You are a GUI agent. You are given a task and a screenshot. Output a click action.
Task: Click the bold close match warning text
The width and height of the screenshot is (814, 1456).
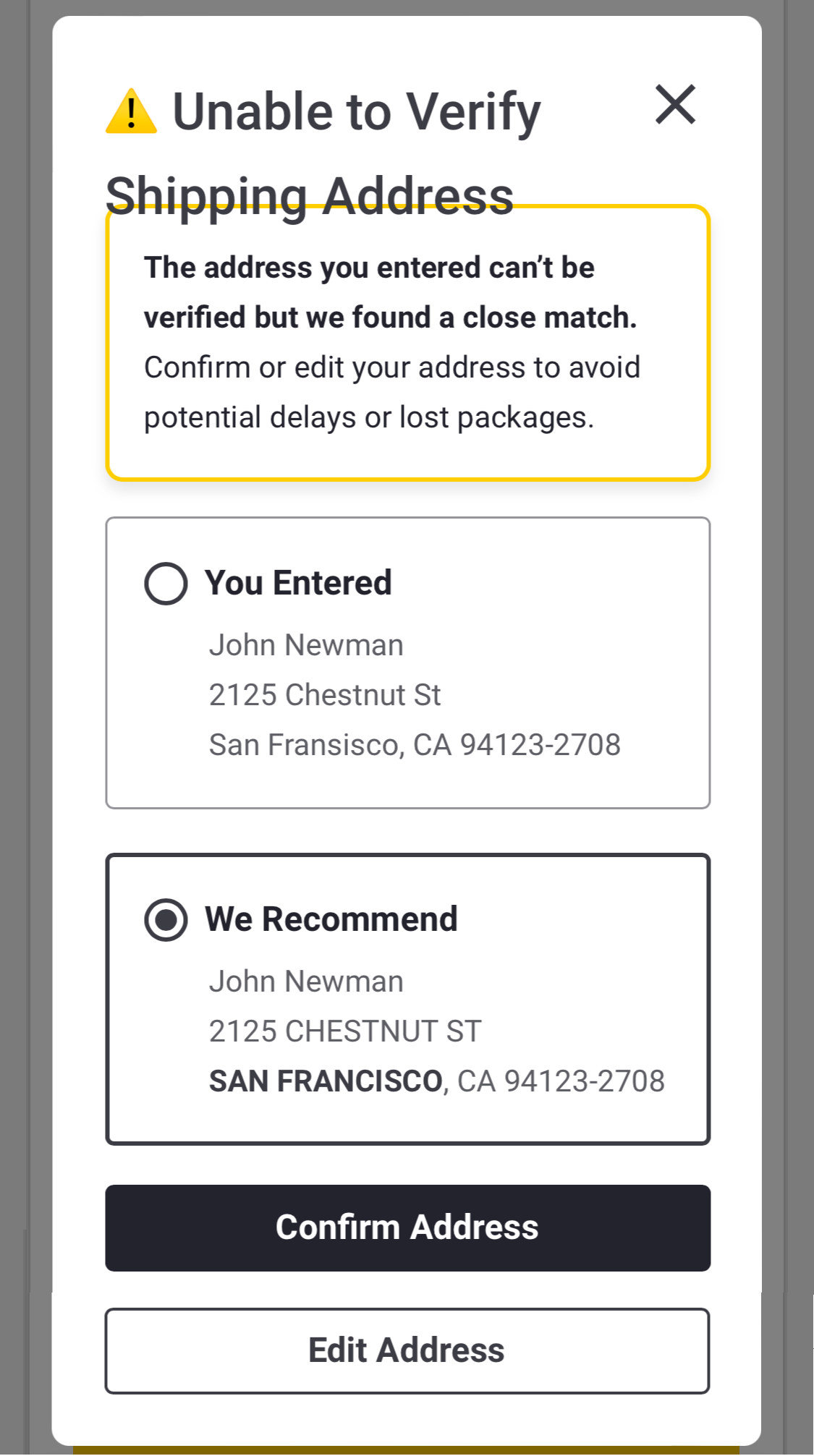(x=389, y=292)
